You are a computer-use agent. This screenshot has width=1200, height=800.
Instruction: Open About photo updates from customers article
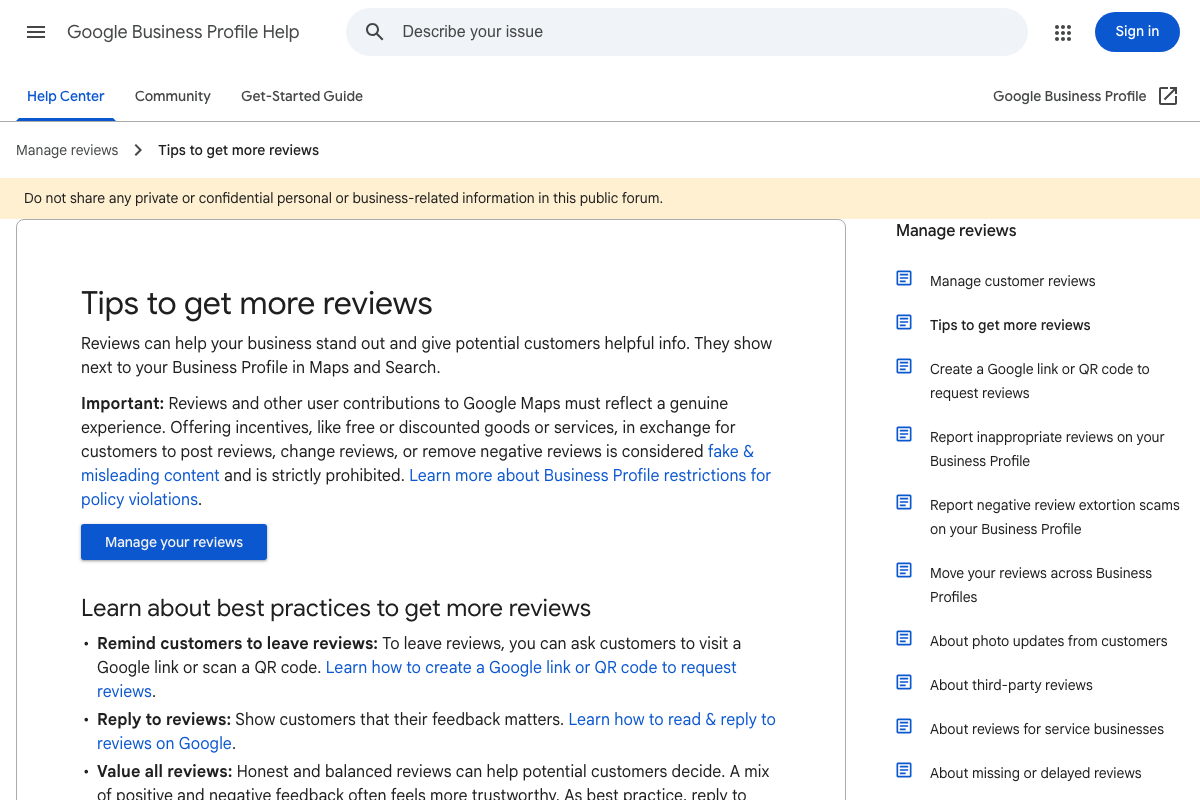click(1048, 641)
